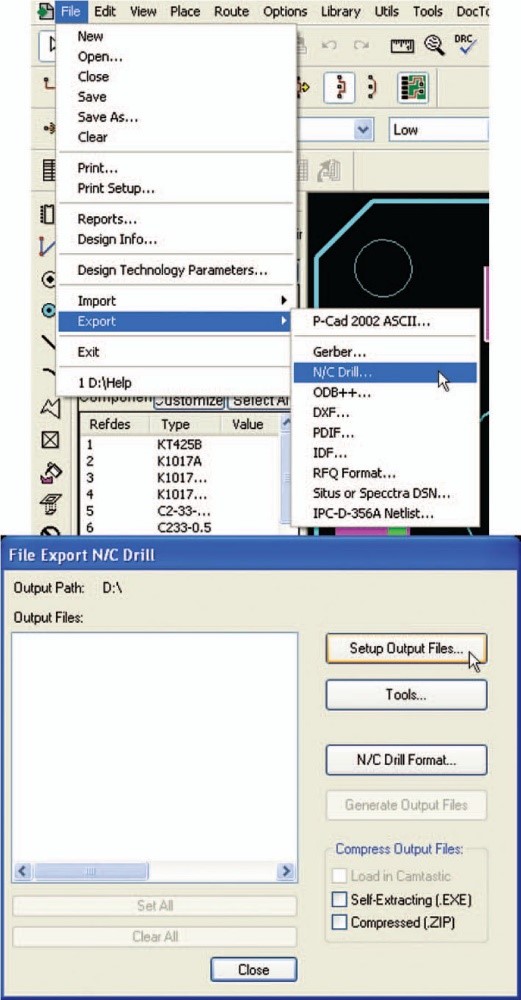Click the DRC design rule check icon
The image size is (521, 1000).
pyautogui.click(x=466, y=45)
